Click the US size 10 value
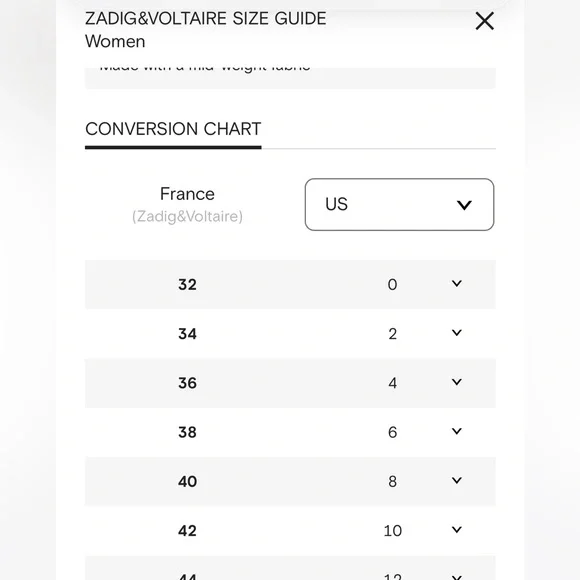The height and width of the screenshot is (580, 580). point(392,531)
